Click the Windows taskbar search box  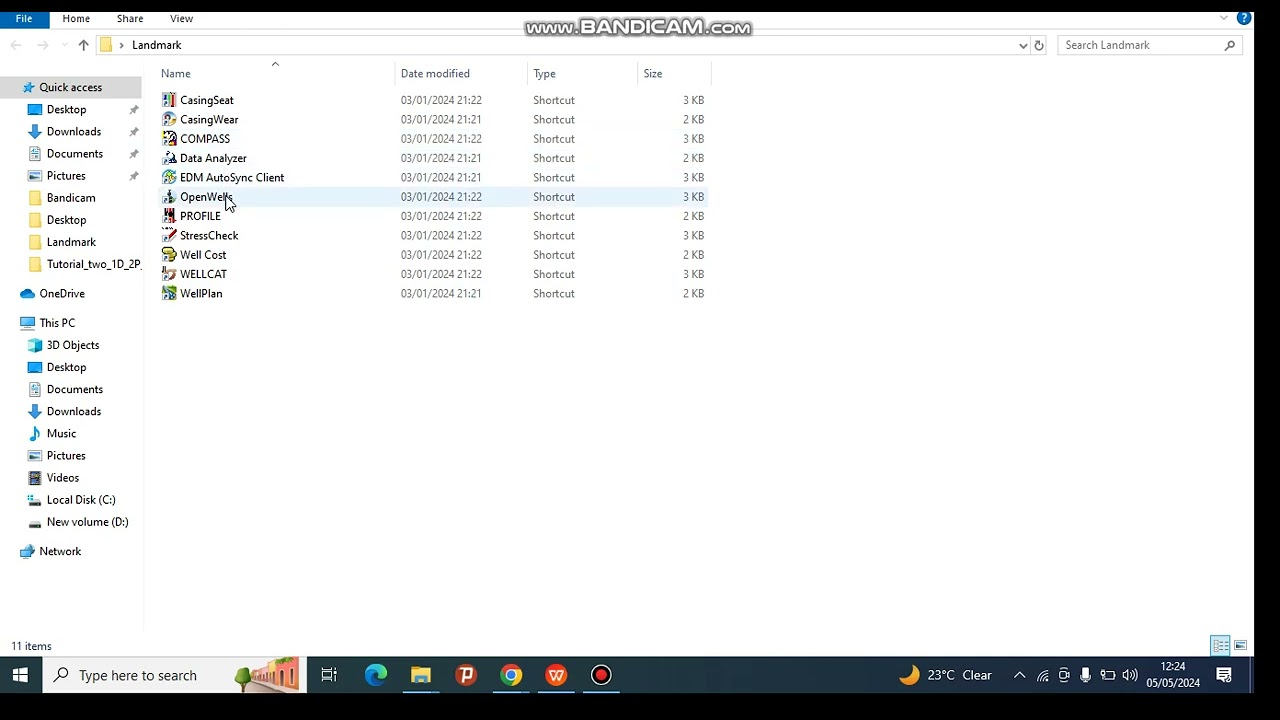172,675
